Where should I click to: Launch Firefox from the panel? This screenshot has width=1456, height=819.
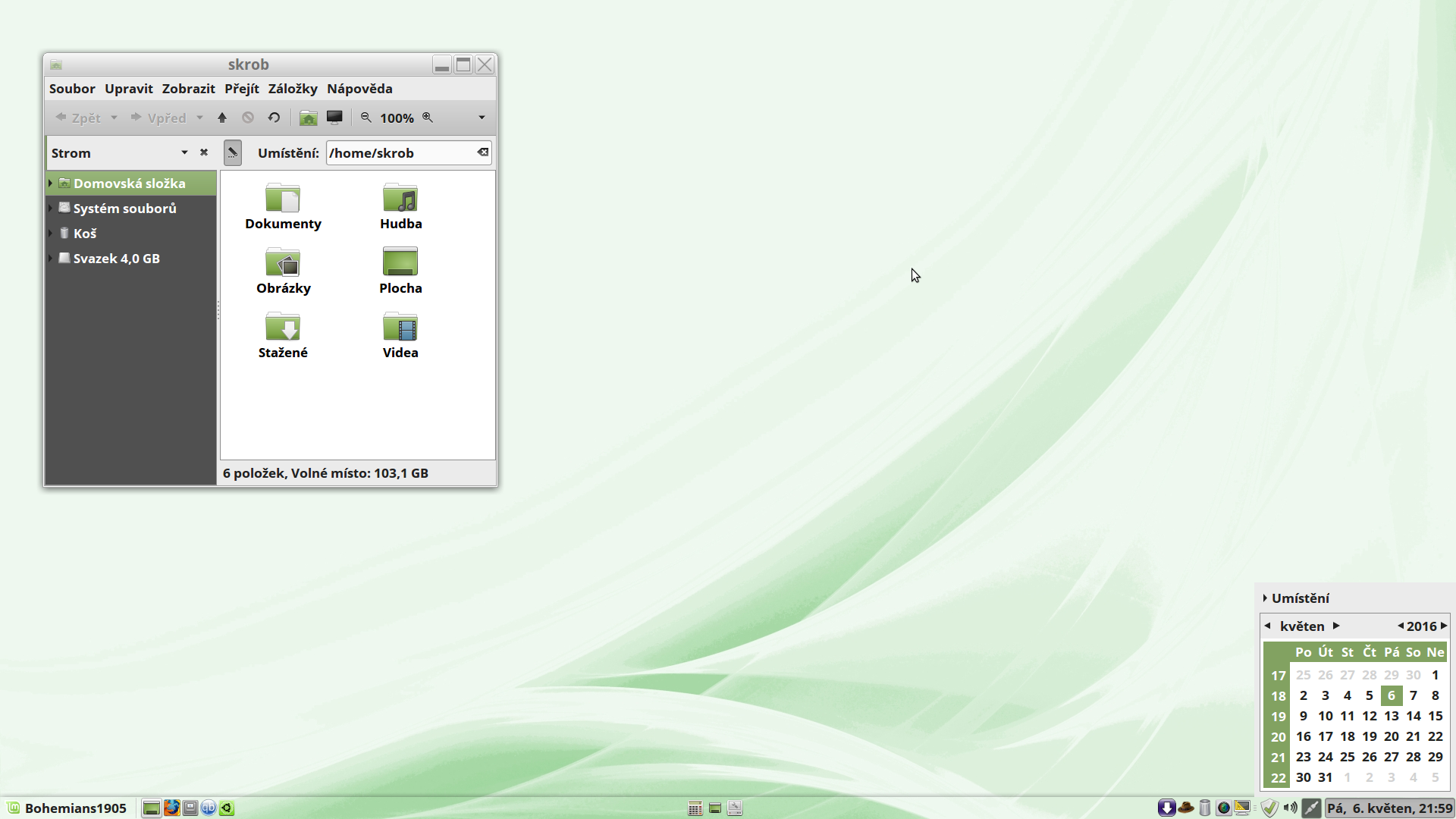(171, 808)
